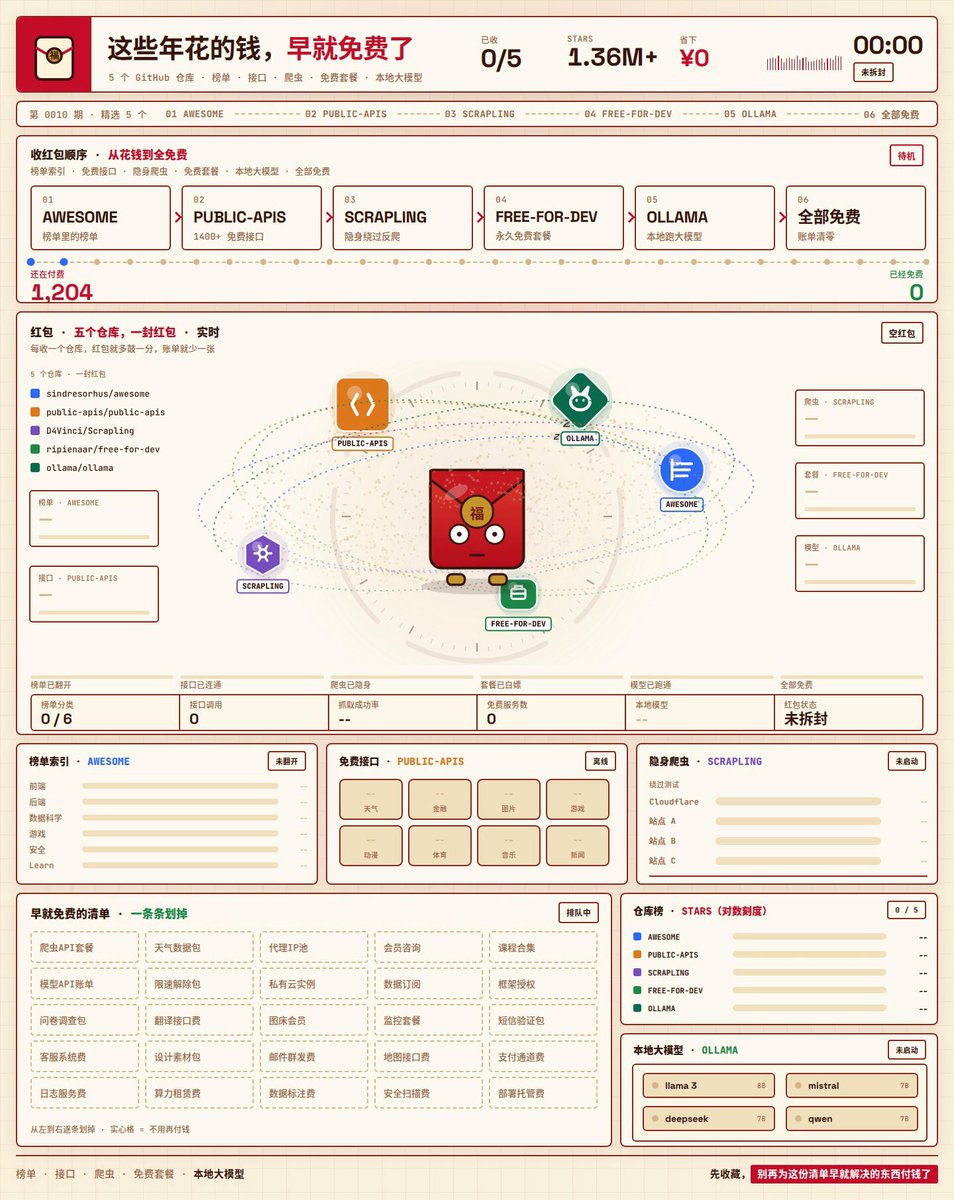The image size is (954, 1200).
Task: Click the 00:00 timer display
Action: point(887,44)
